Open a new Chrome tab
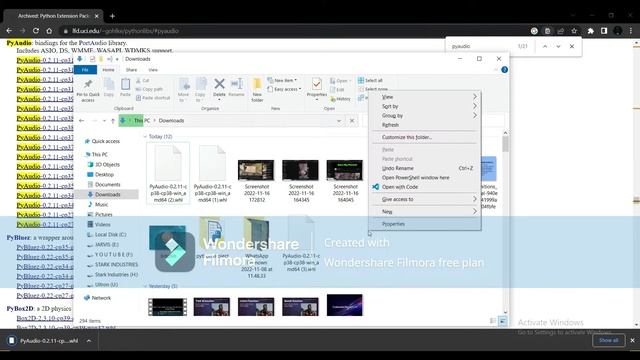Viewport: 640px width, 360px height. pyautogui.click(x=112, y=16)
